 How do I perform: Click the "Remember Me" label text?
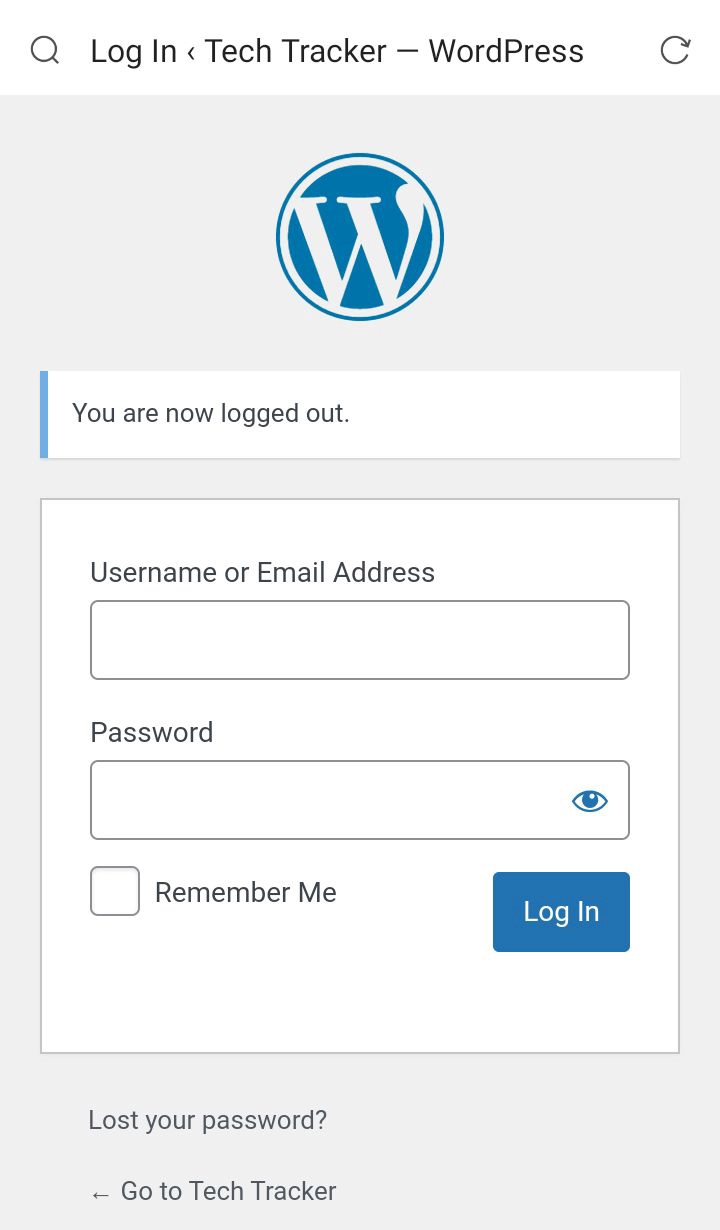pos(245,892)
